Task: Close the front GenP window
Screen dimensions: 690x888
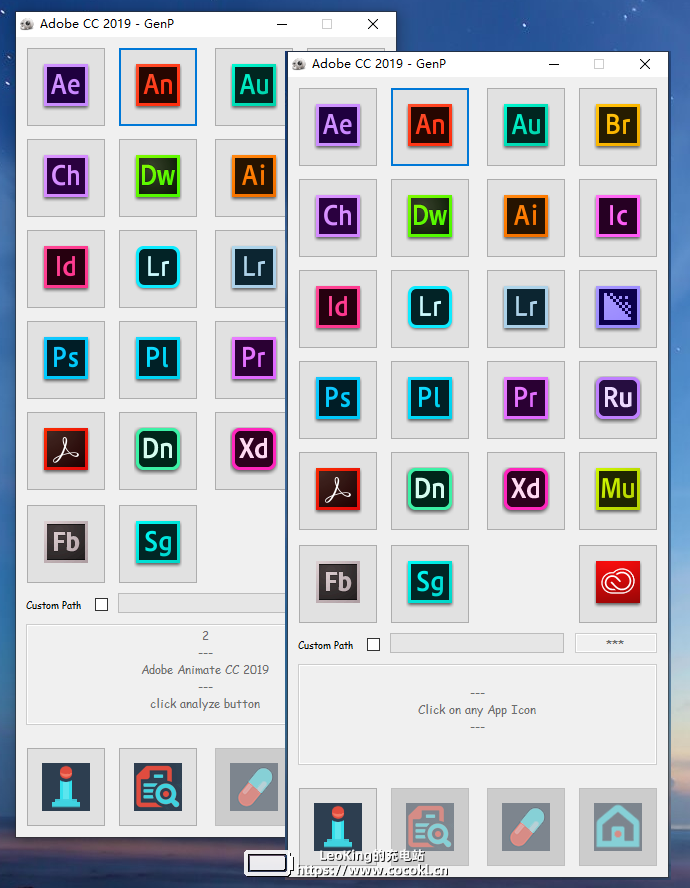Action: point(645,64)
